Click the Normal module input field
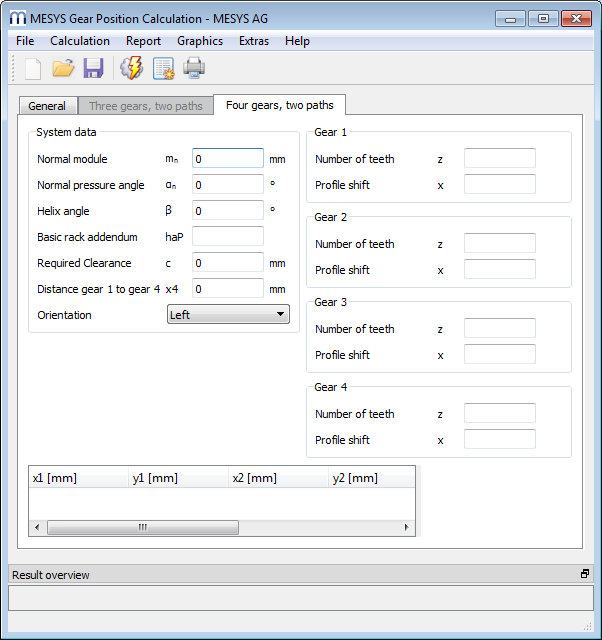The width and height of the screenshot is (602, 640). point(228,159)
